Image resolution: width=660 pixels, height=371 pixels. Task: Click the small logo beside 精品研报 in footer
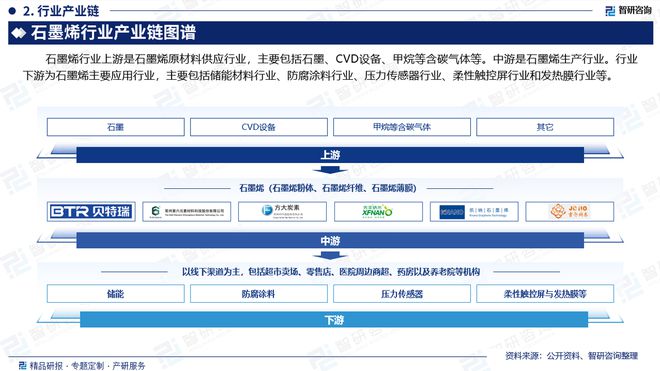point(23,365)
